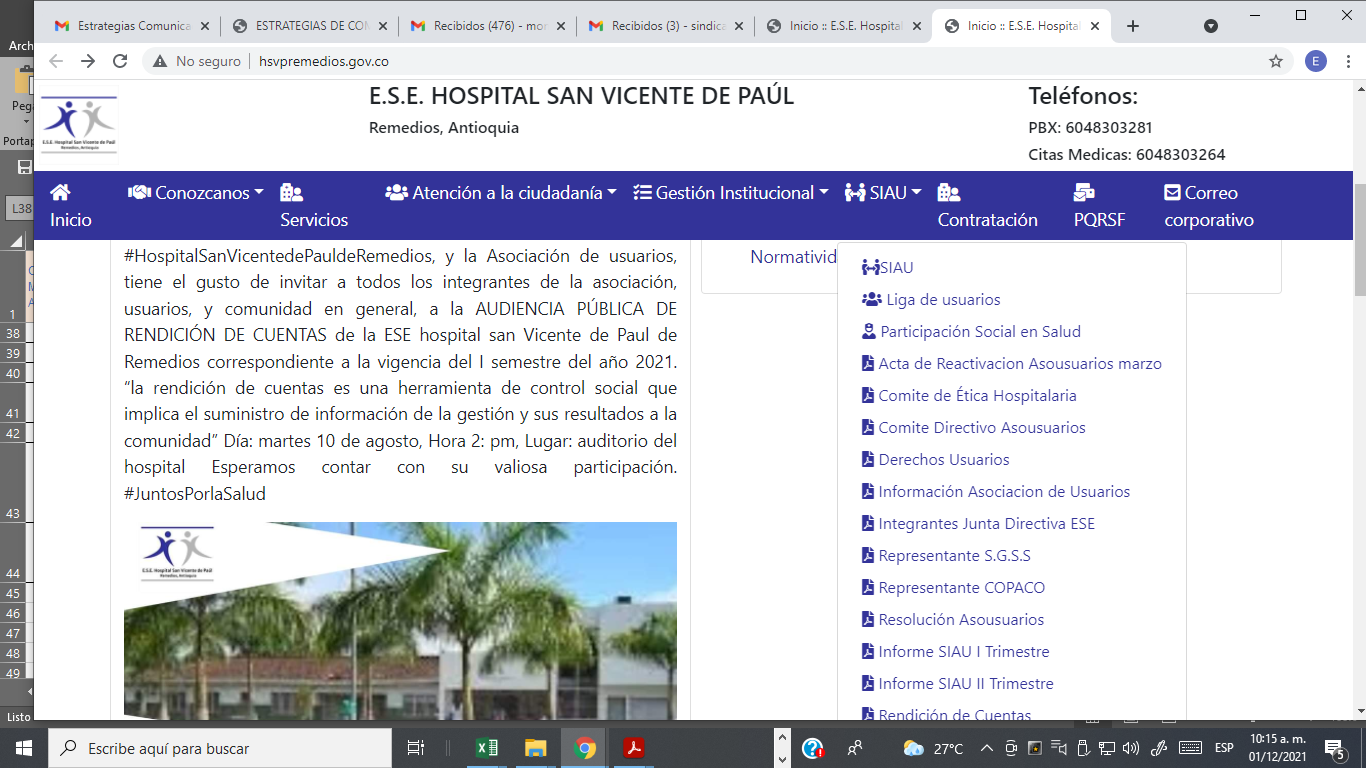
Task: Open the Gestión Institucional dropdown
Action: pos(731,193)
